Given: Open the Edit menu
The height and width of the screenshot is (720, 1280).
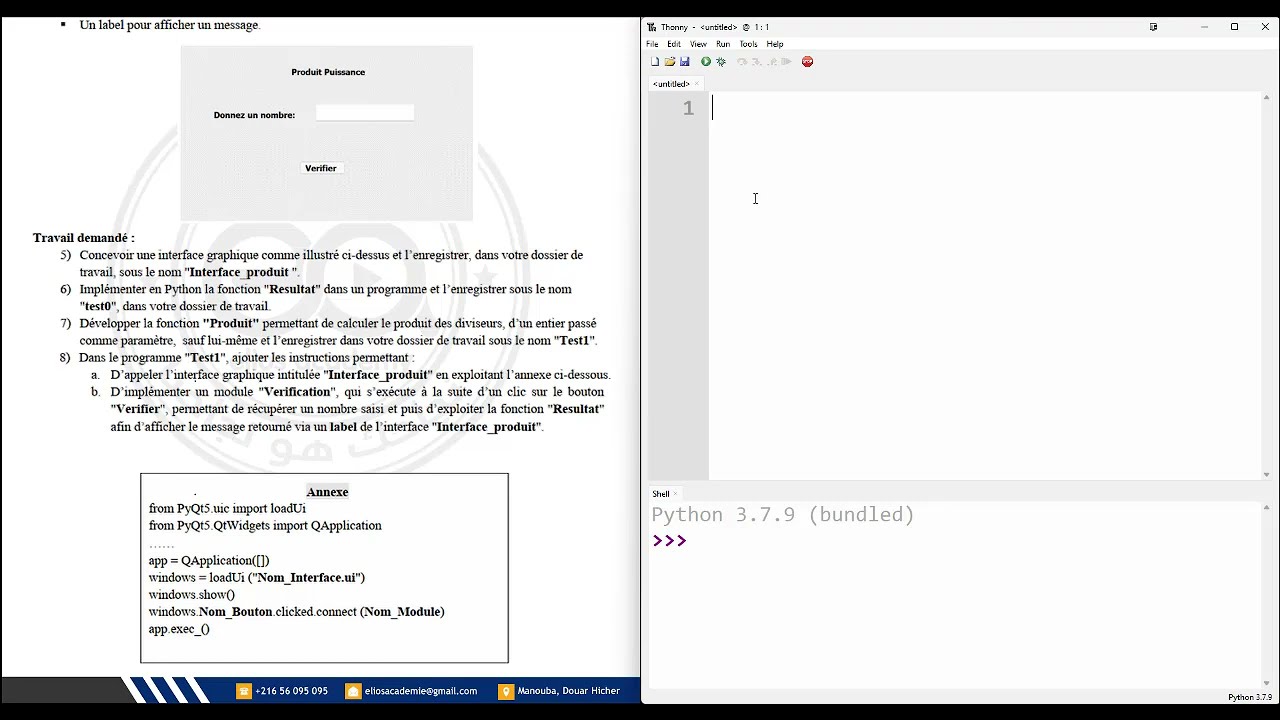Looking at the screenshot, I should point(674,44).
